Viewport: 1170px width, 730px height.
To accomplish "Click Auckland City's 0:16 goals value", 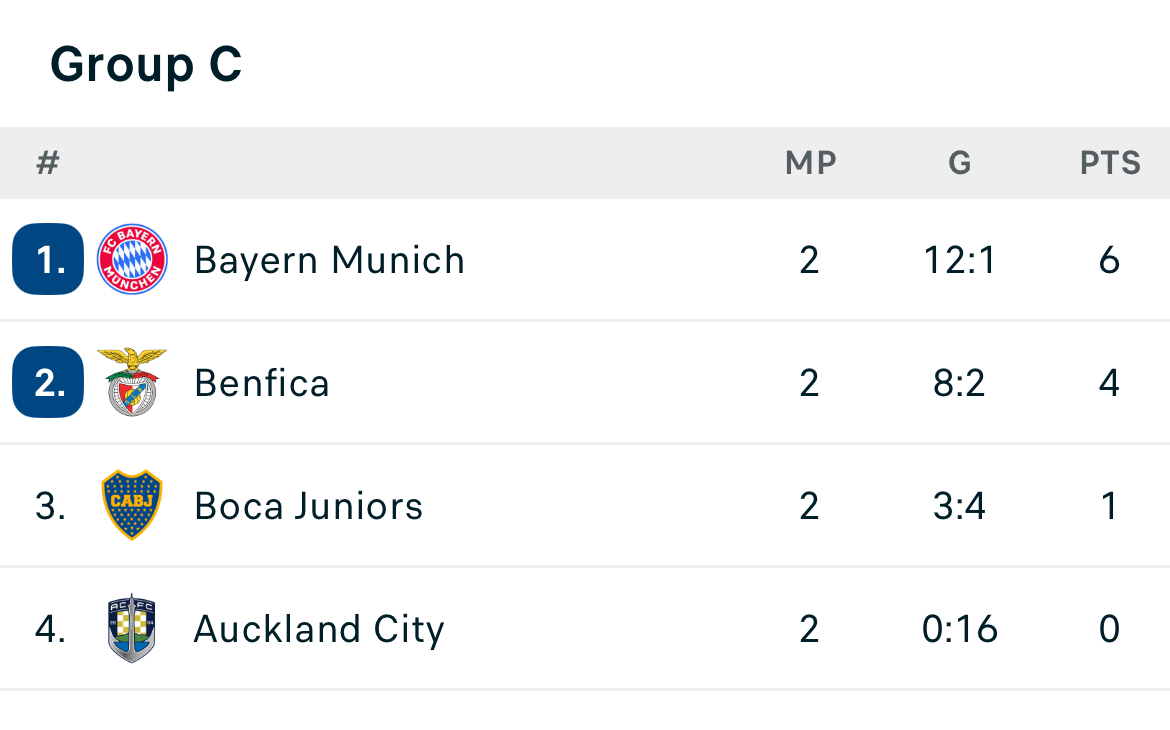I will (960, 629).
